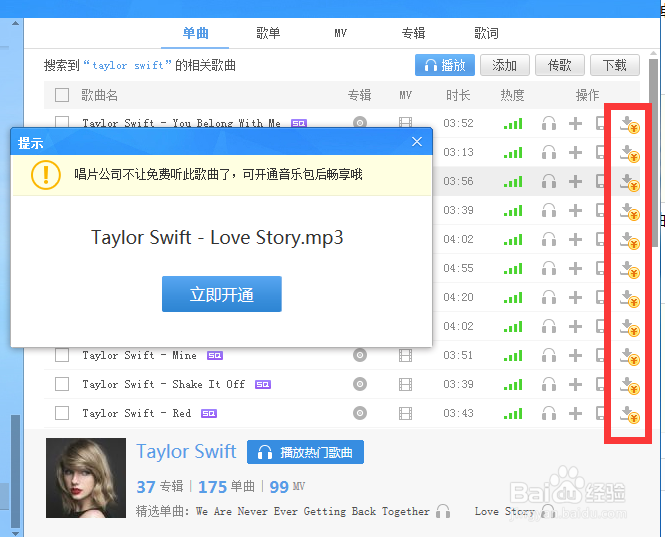Open MV film icon for Mine

pyautogui.click(x=405, y=355)
